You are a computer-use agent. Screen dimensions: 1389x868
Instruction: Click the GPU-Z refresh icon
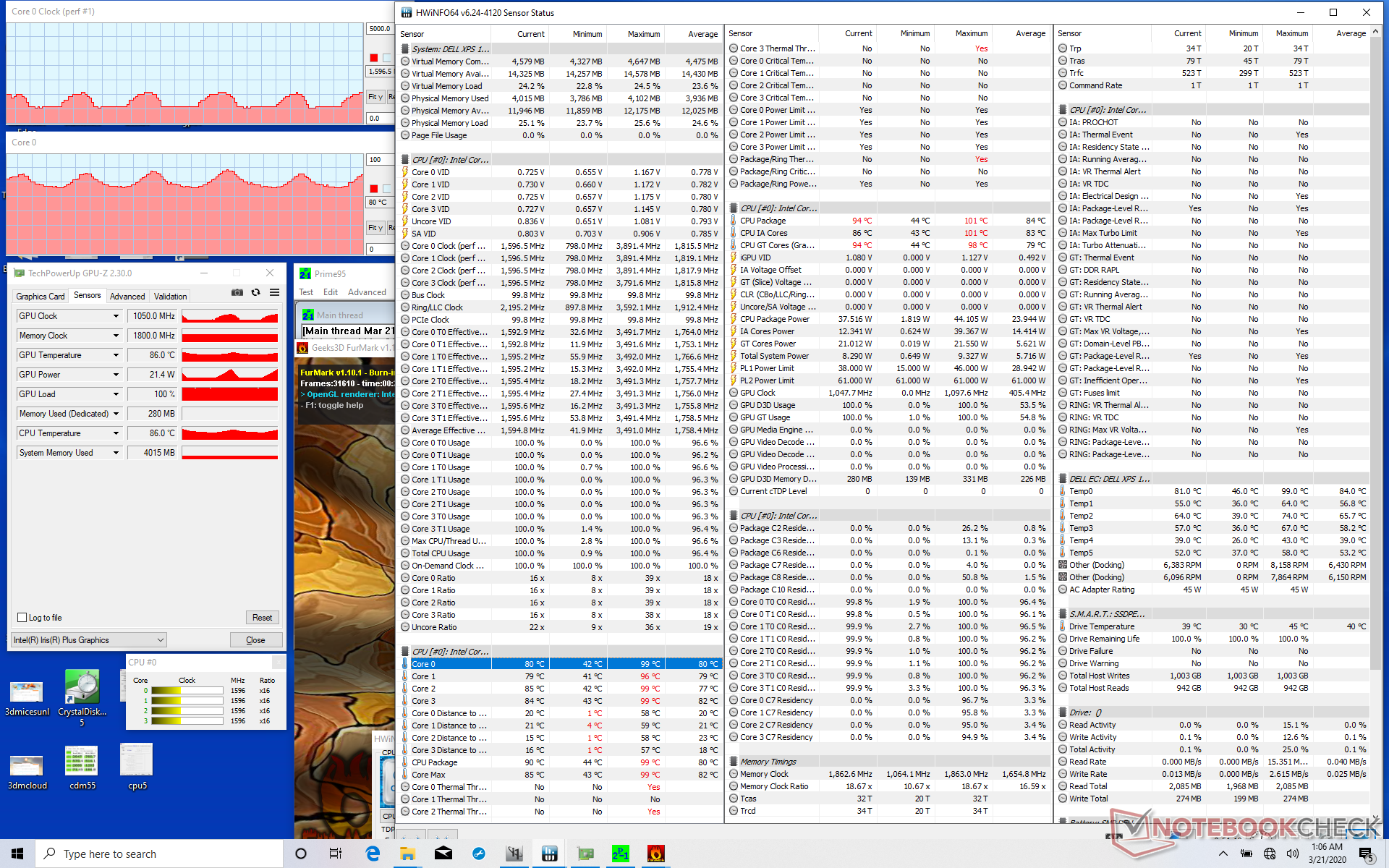255,293
